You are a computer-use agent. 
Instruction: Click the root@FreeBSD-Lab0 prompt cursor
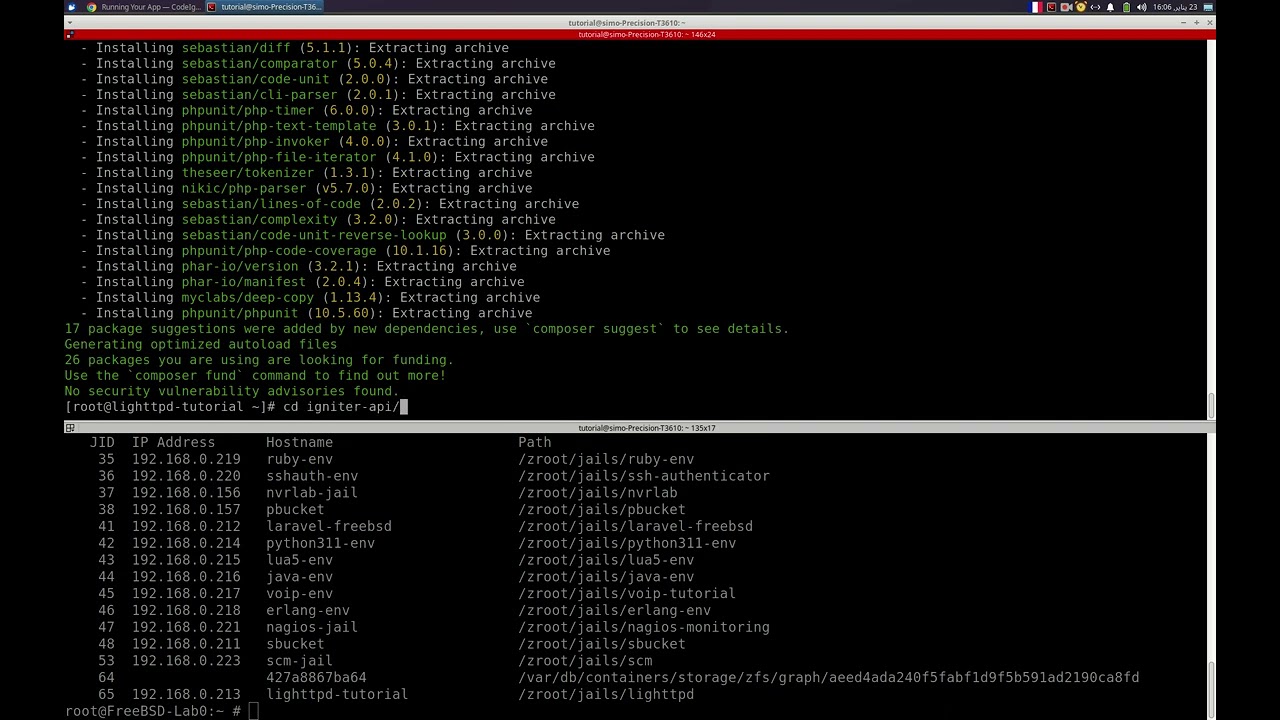[x=253, y=711]
